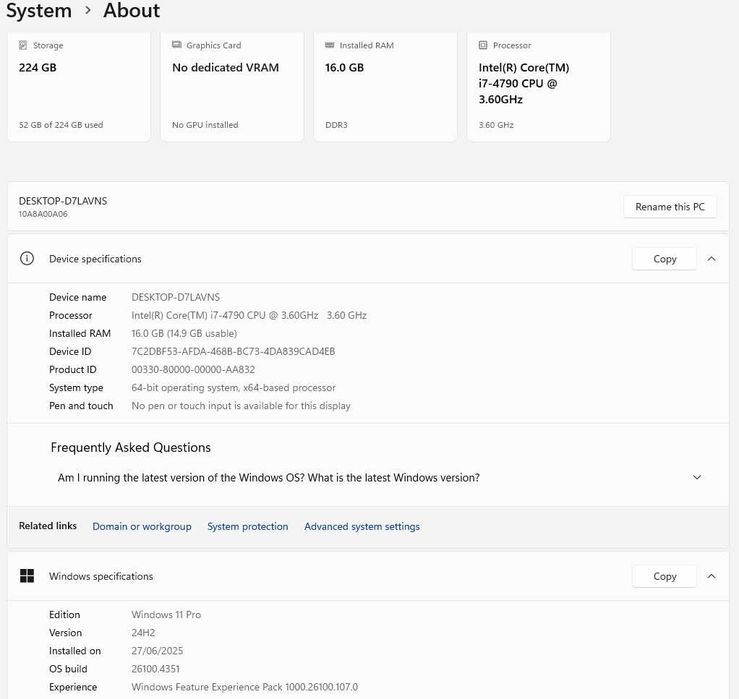Collapse the Windows specifications section
The height and width of the screenshot is (699, 739).
(x=711, y=577)
